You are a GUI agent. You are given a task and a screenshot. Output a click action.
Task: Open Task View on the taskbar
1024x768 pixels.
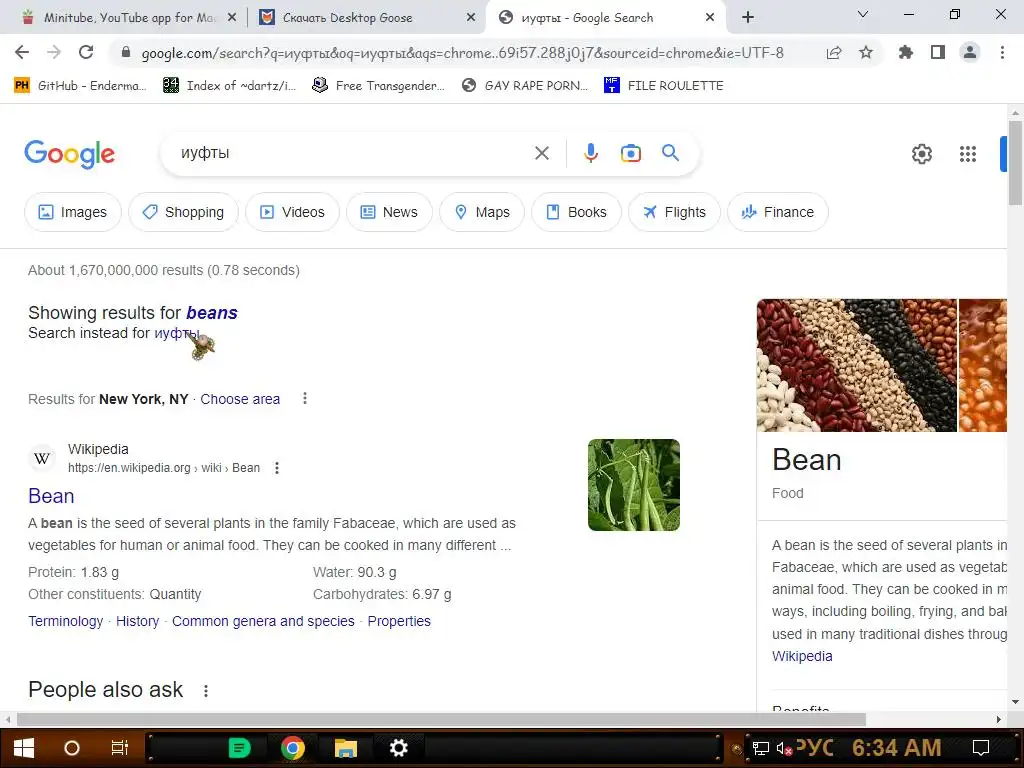click(x=120, y=748)
